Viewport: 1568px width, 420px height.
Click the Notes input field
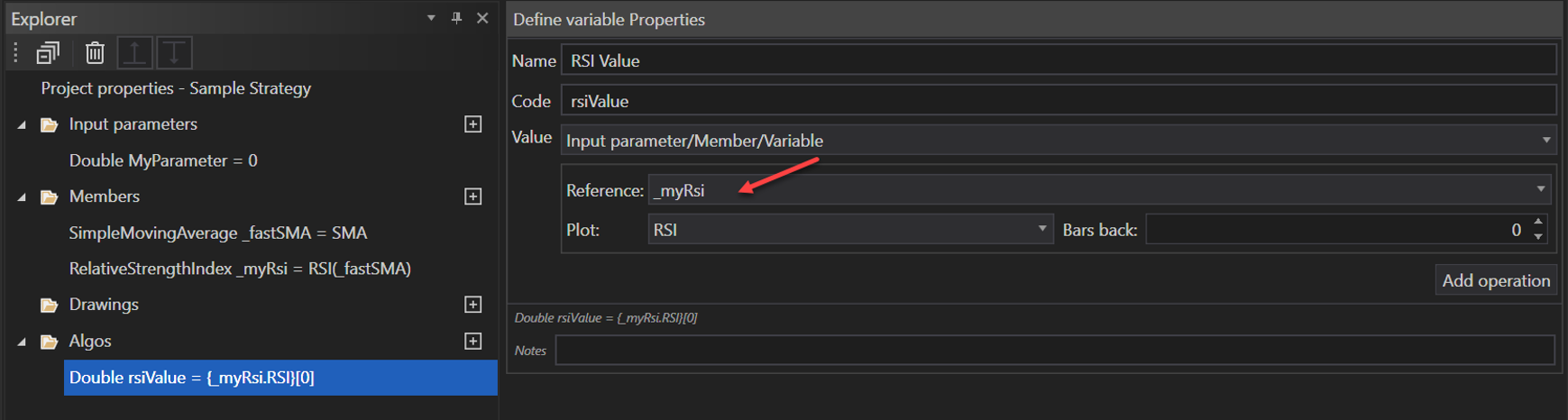pyautogui.click(x=1053, y=350)
